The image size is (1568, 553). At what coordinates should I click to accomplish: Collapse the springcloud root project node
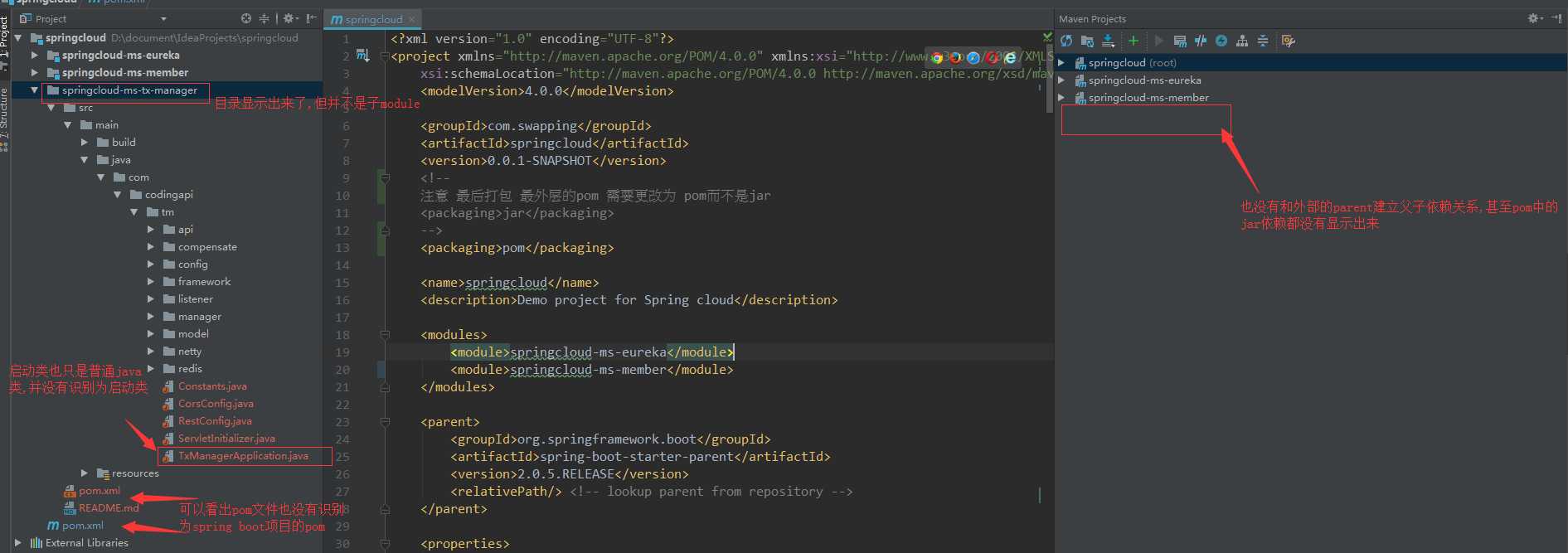pos(18,37)
